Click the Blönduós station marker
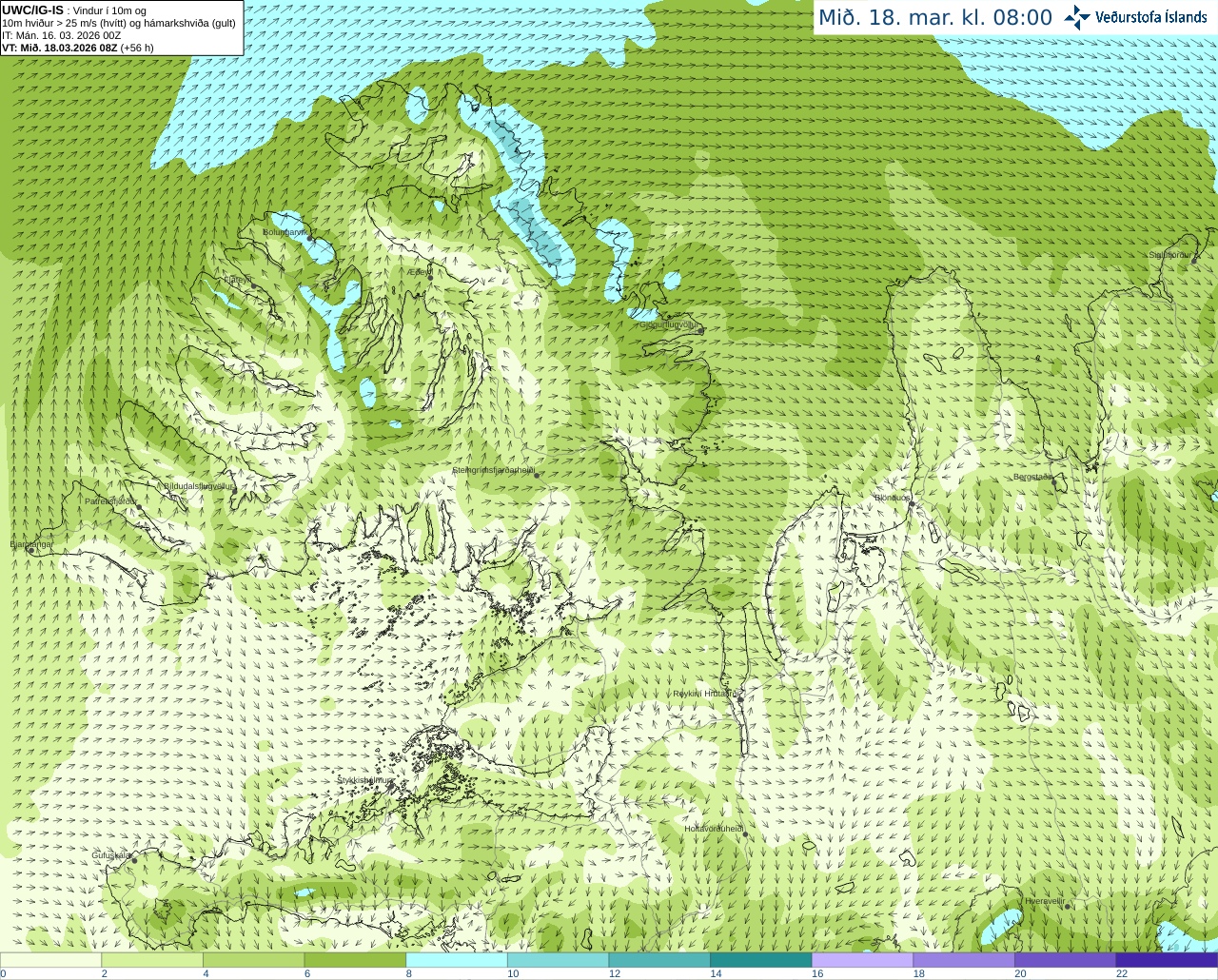Screen dimensions: 1218x980 (x=911, y=504)
